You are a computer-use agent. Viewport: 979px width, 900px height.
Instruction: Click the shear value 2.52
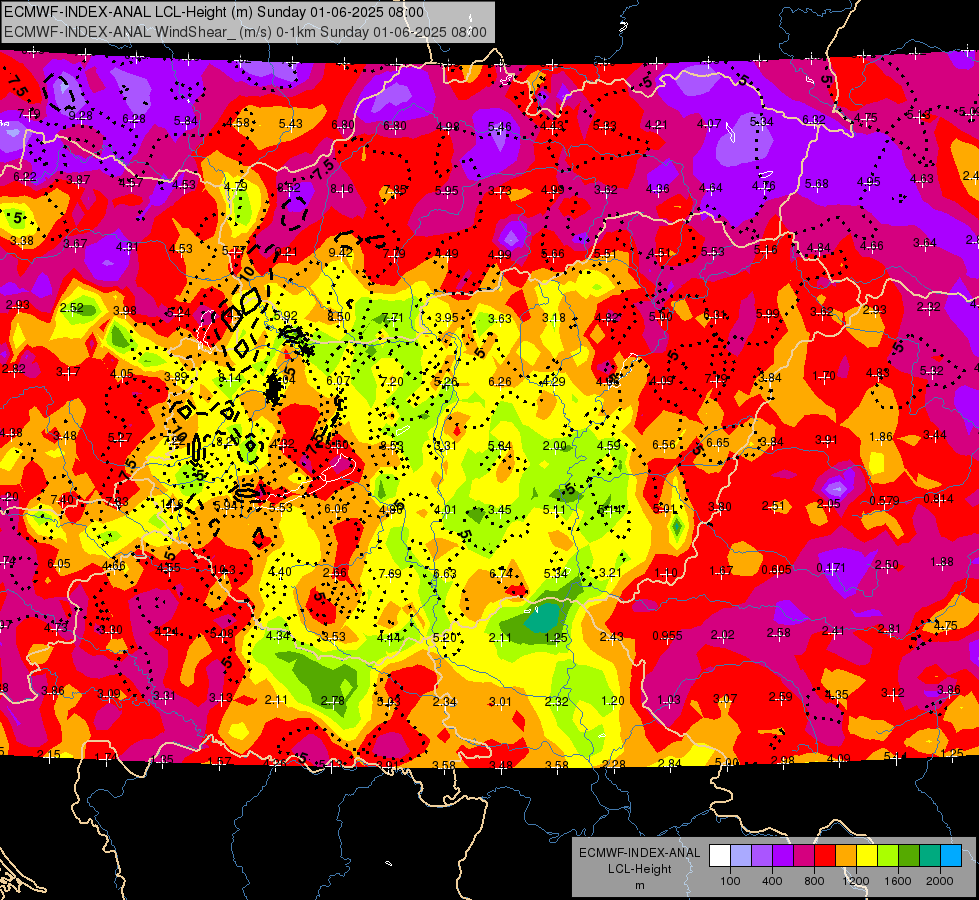point(72,308)
